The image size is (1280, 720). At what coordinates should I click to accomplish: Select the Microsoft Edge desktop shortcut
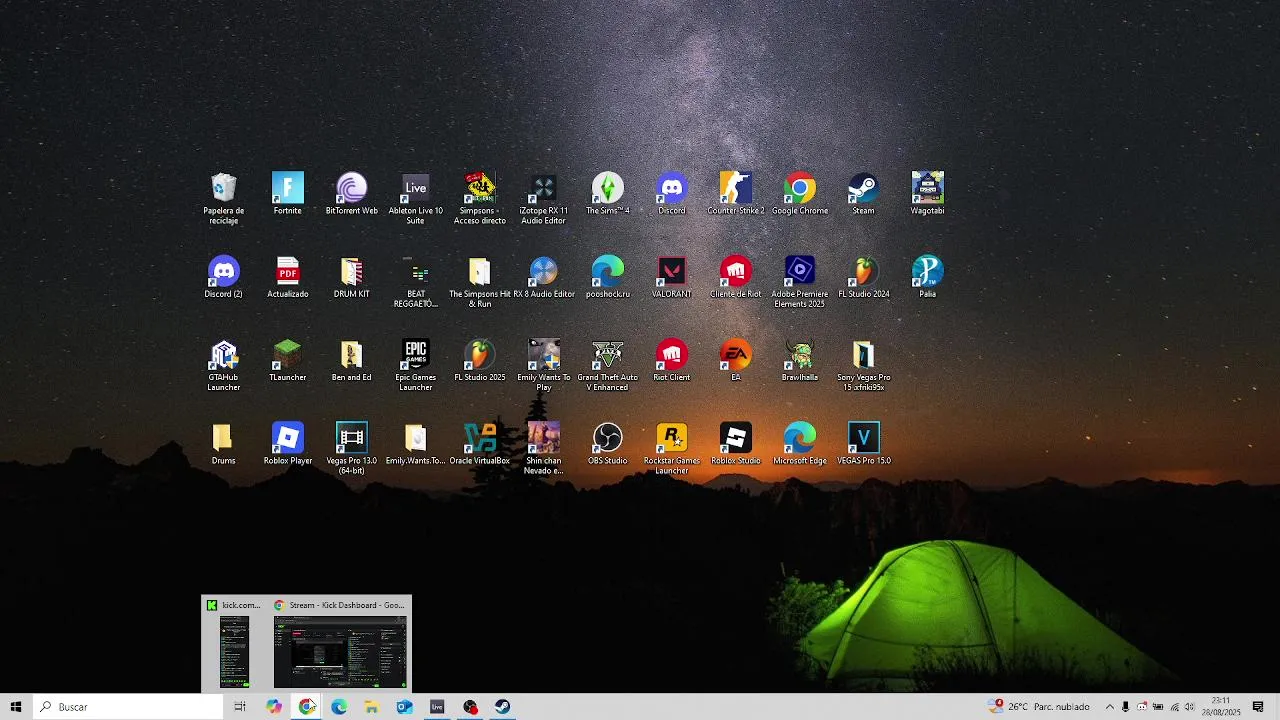click(800, 444)
